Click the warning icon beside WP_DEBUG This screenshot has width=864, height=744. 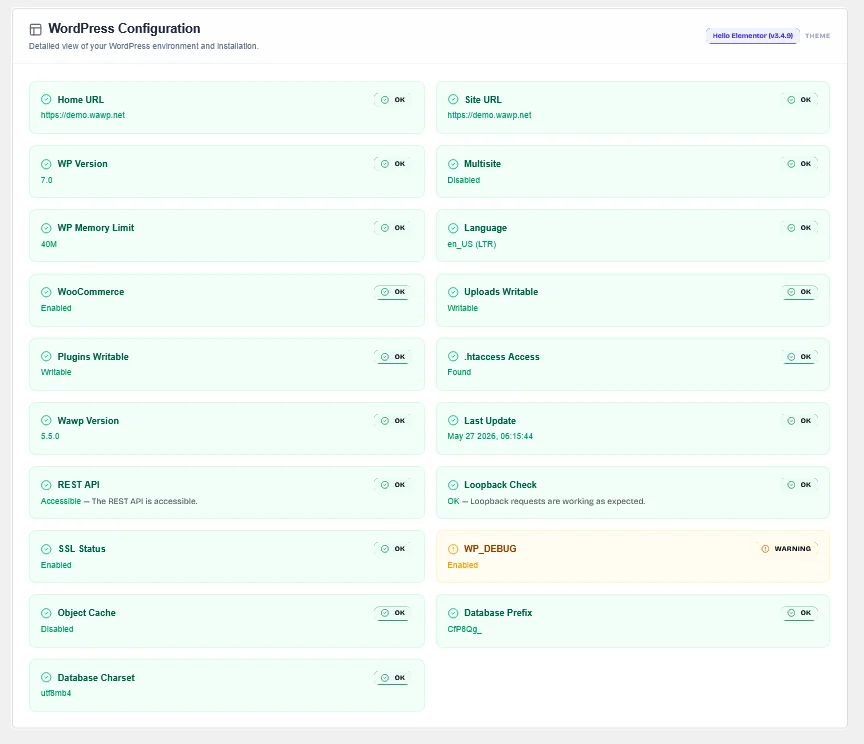(453, 548)
